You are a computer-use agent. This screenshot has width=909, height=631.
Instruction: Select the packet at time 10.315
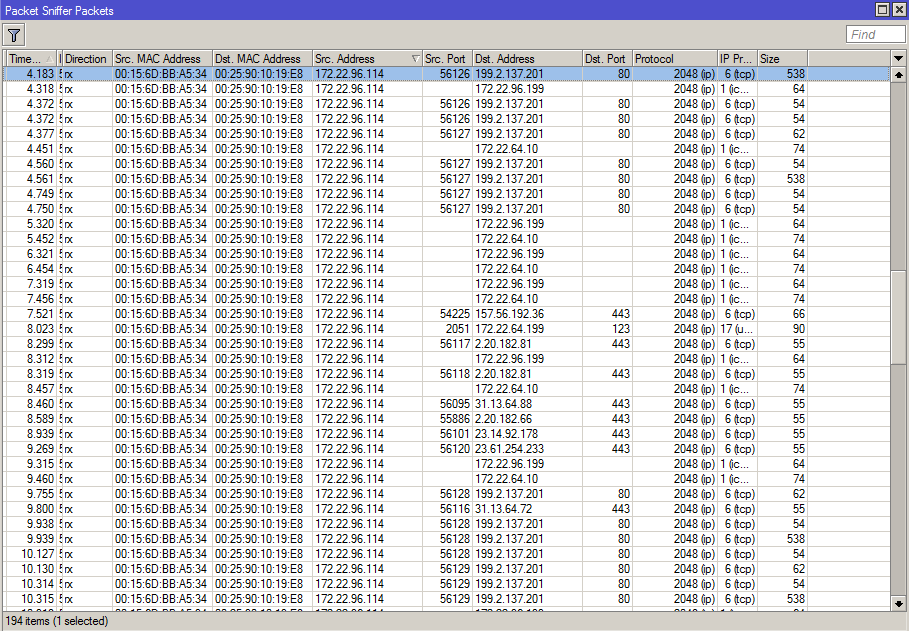[x=446, y=599]
